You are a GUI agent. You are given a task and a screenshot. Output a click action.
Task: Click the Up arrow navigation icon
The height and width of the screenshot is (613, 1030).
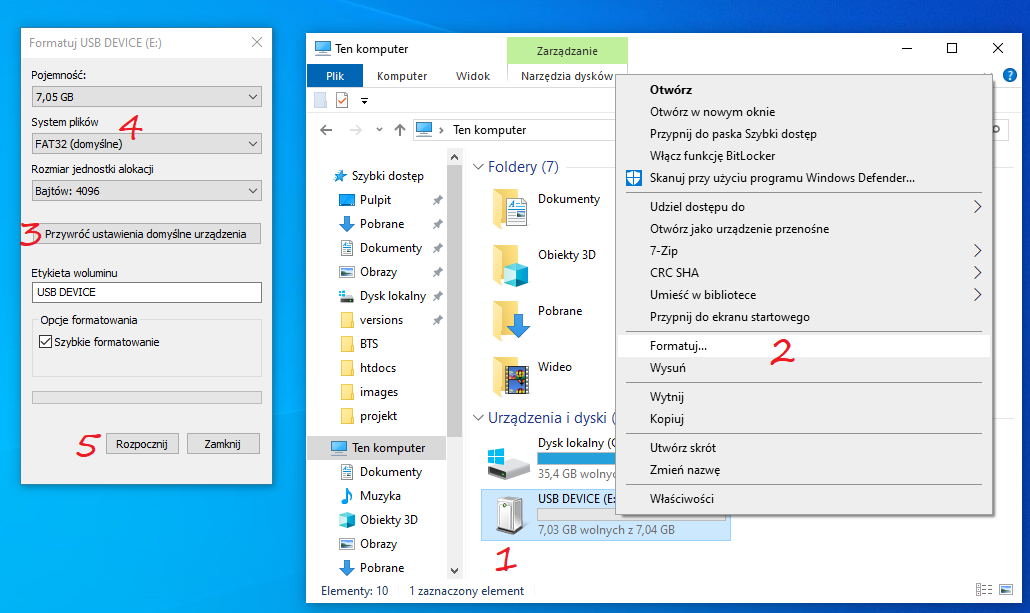400,130
